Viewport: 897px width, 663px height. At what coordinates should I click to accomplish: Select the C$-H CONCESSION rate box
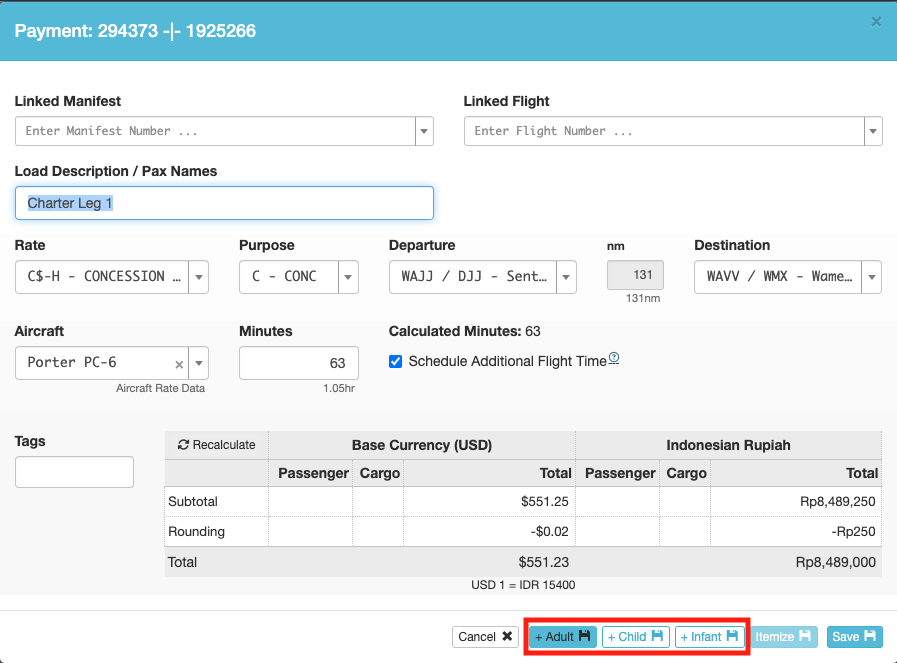tap(102, 277)
